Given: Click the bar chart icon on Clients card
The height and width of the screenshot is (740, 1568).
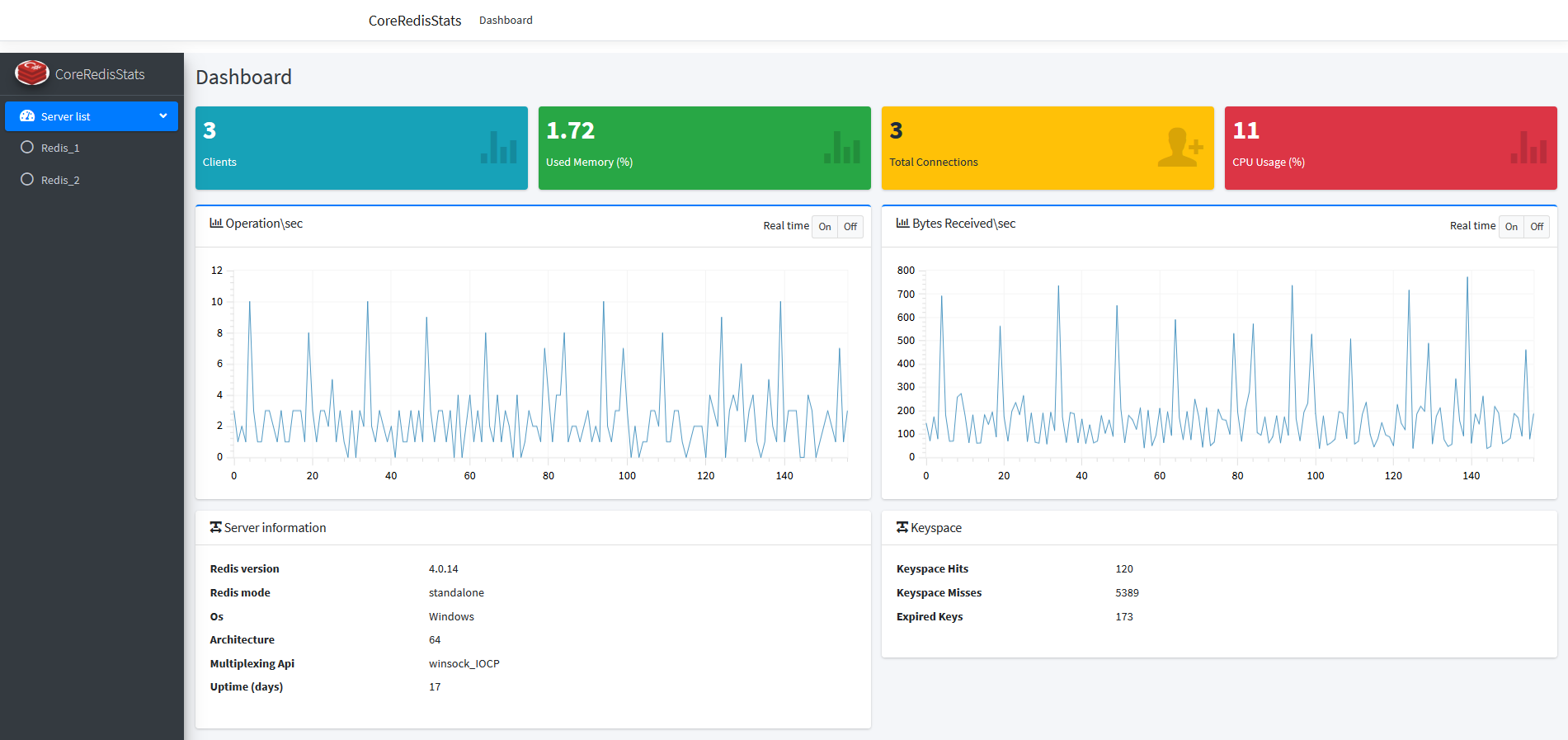Looking at the screenshot, I should [x=498, y=148].
